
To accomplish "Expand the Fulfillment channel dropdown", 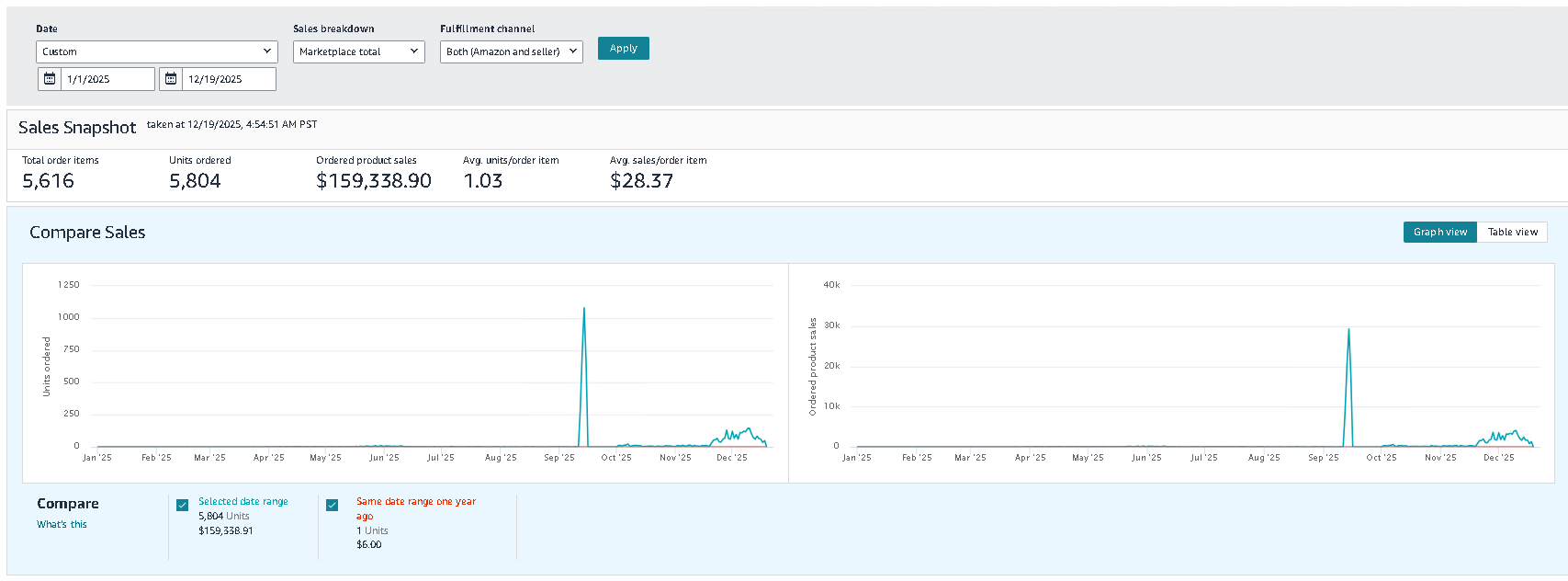I will pos(511,51).
